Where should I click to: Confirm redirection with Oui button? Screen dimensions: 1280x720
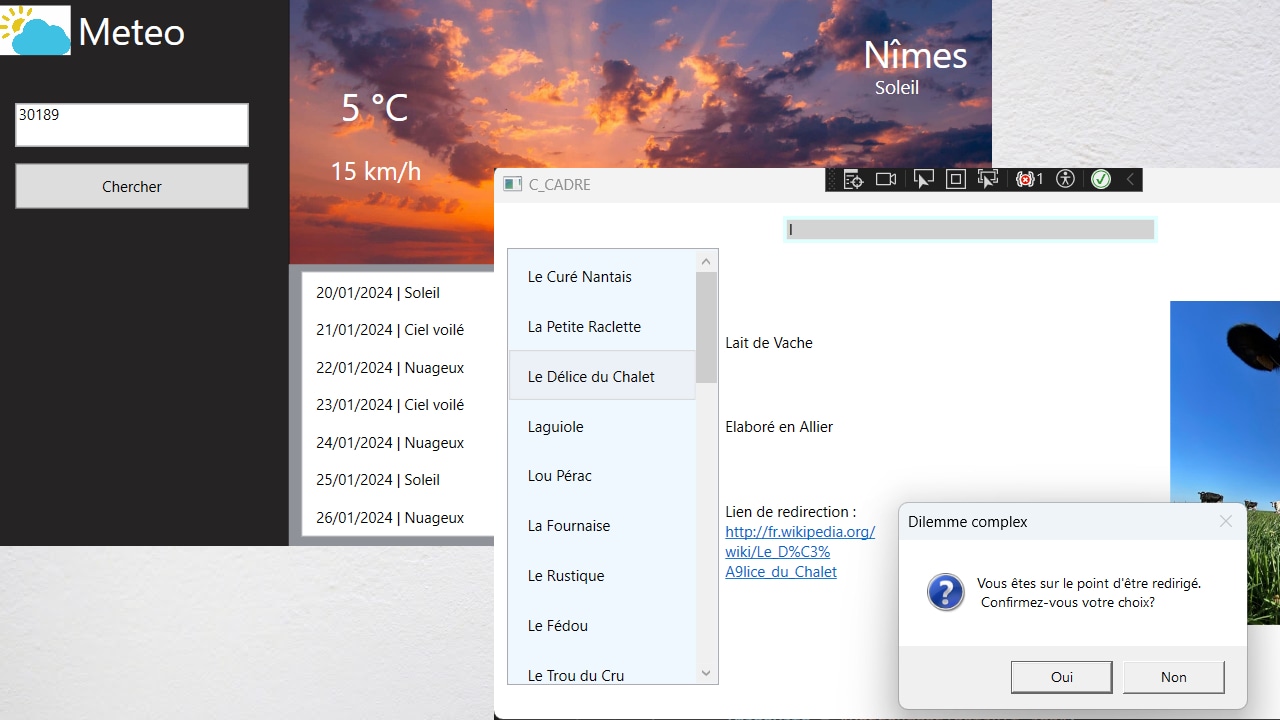[1061, 677]
